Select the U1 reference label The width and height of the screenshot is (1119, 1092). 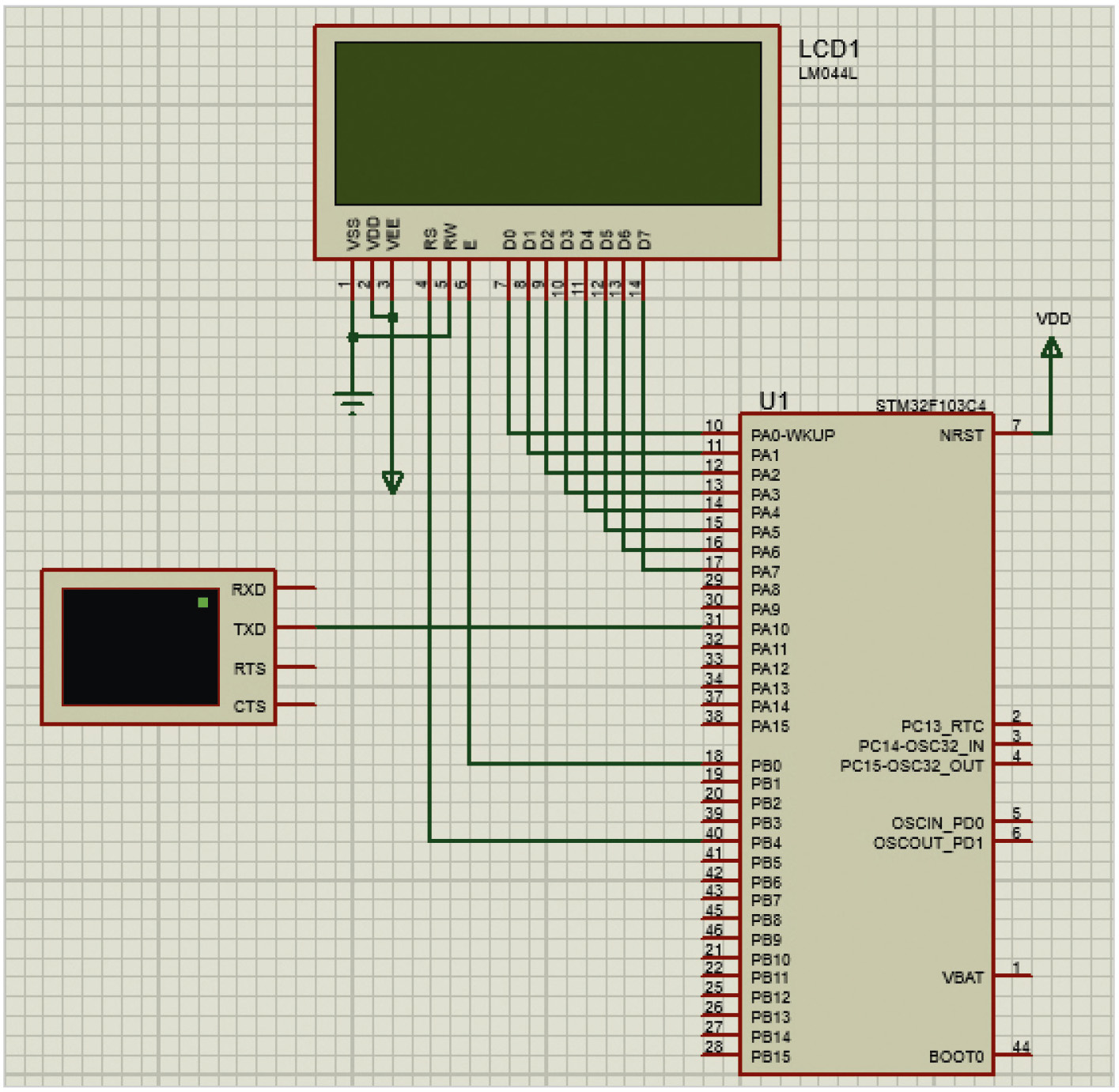[773, 401]
